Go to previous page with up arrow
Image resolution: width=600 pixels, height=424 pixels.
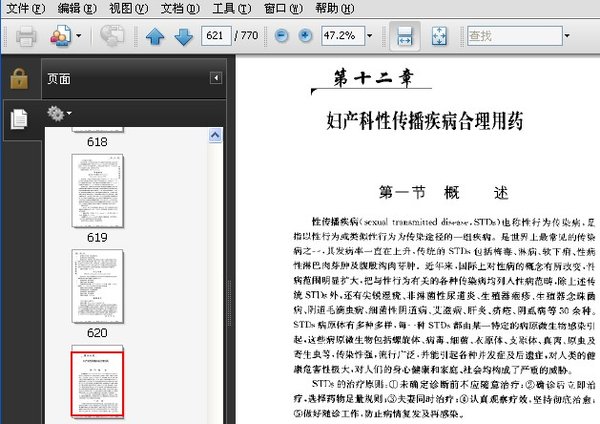[x=155, y=36]
